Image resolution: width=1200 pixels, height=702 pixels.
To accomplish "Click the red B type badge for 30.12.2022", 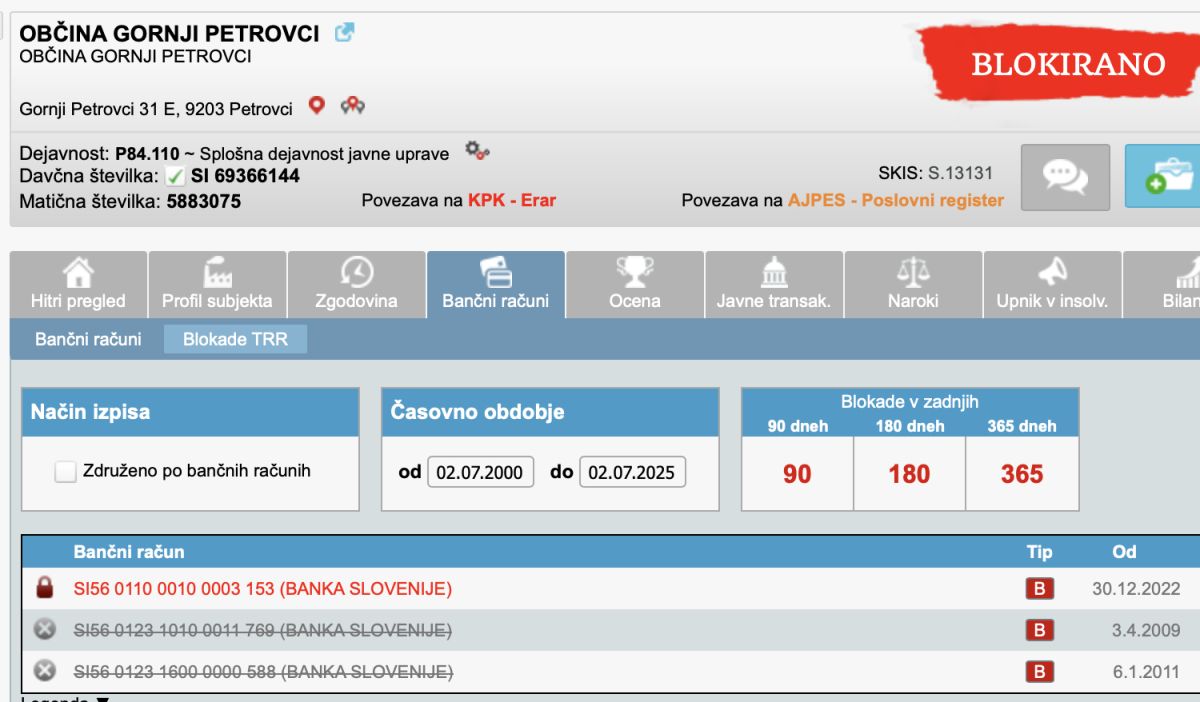I will tap(1039, 590).
